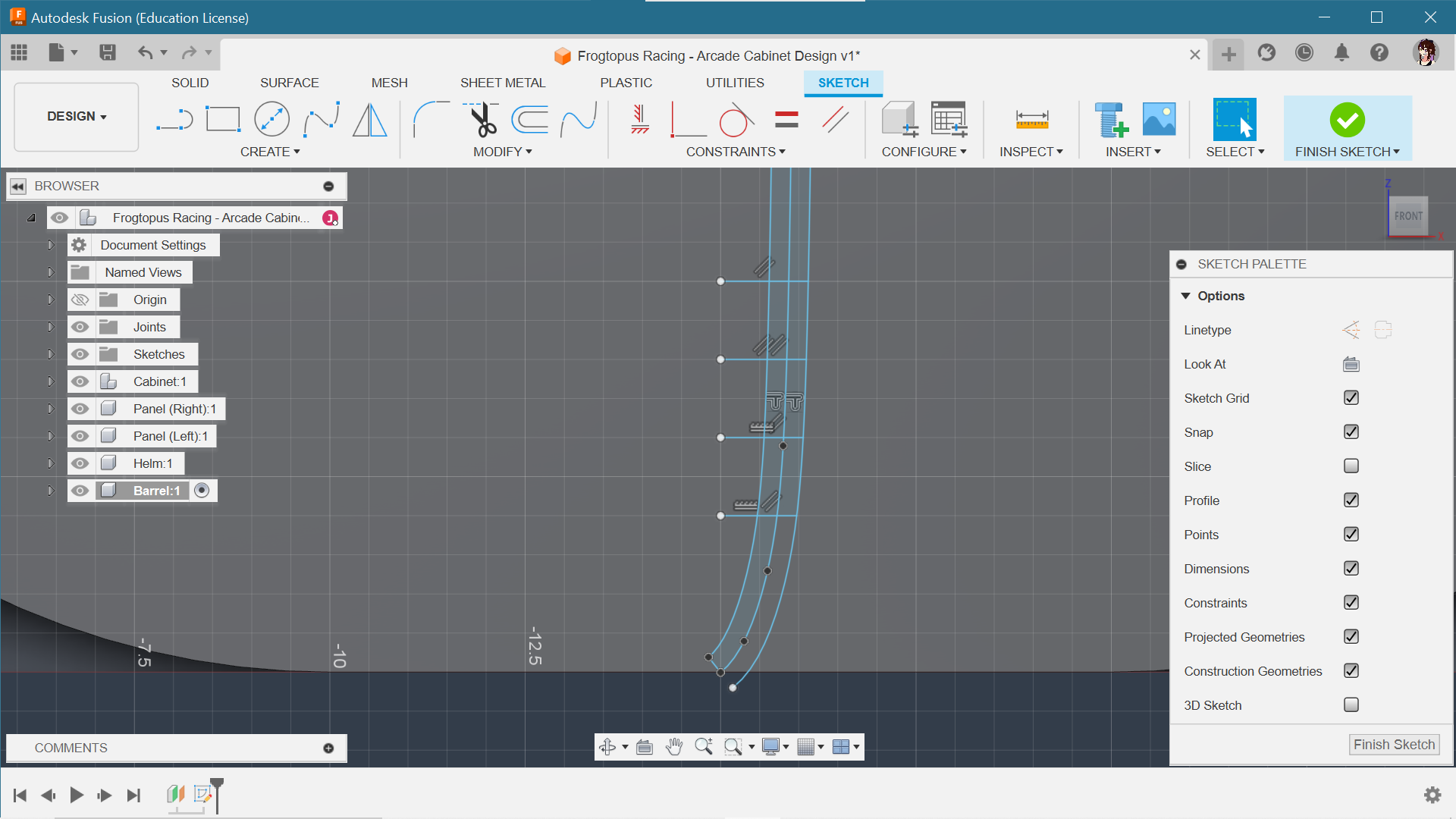Switch to the SHEET METAL tab
The image size is (1456, 819).
[503, 83]
